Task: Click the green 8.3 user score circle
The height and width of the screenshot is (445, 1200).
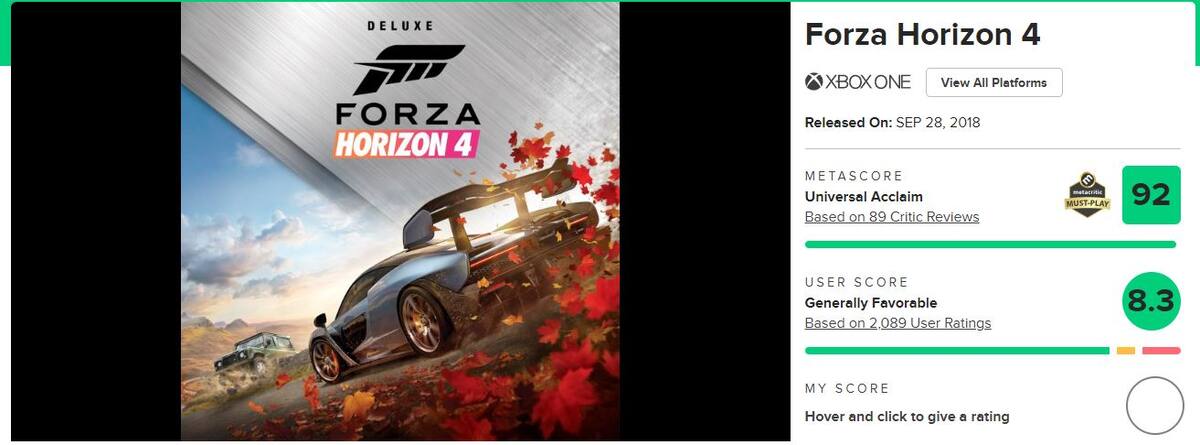Action: (x=1151, y=301)
